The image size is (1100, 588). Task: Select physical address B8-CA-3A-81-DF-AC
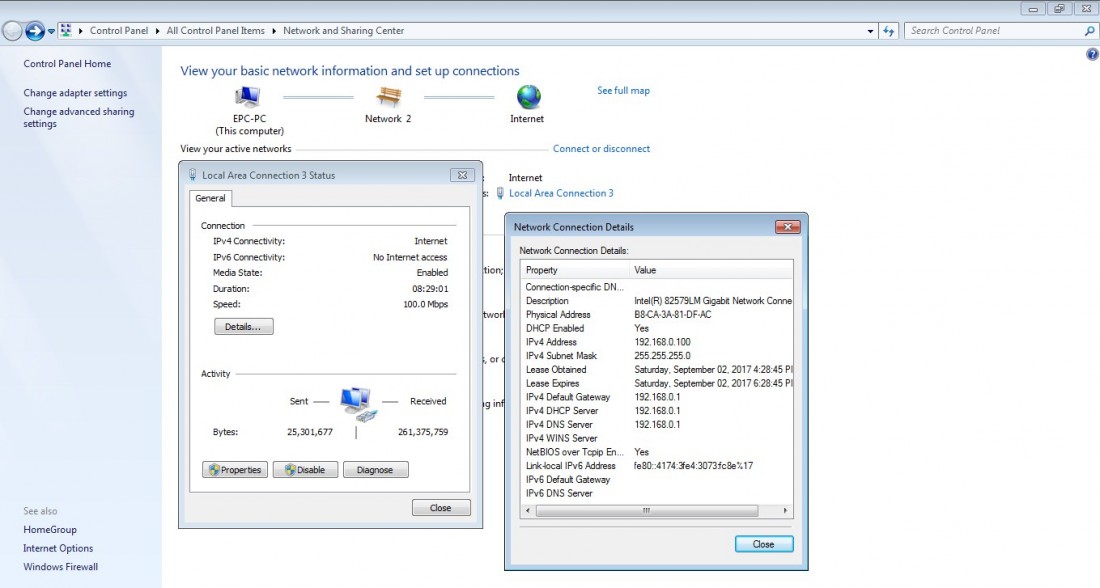click(x=673, y=314)
